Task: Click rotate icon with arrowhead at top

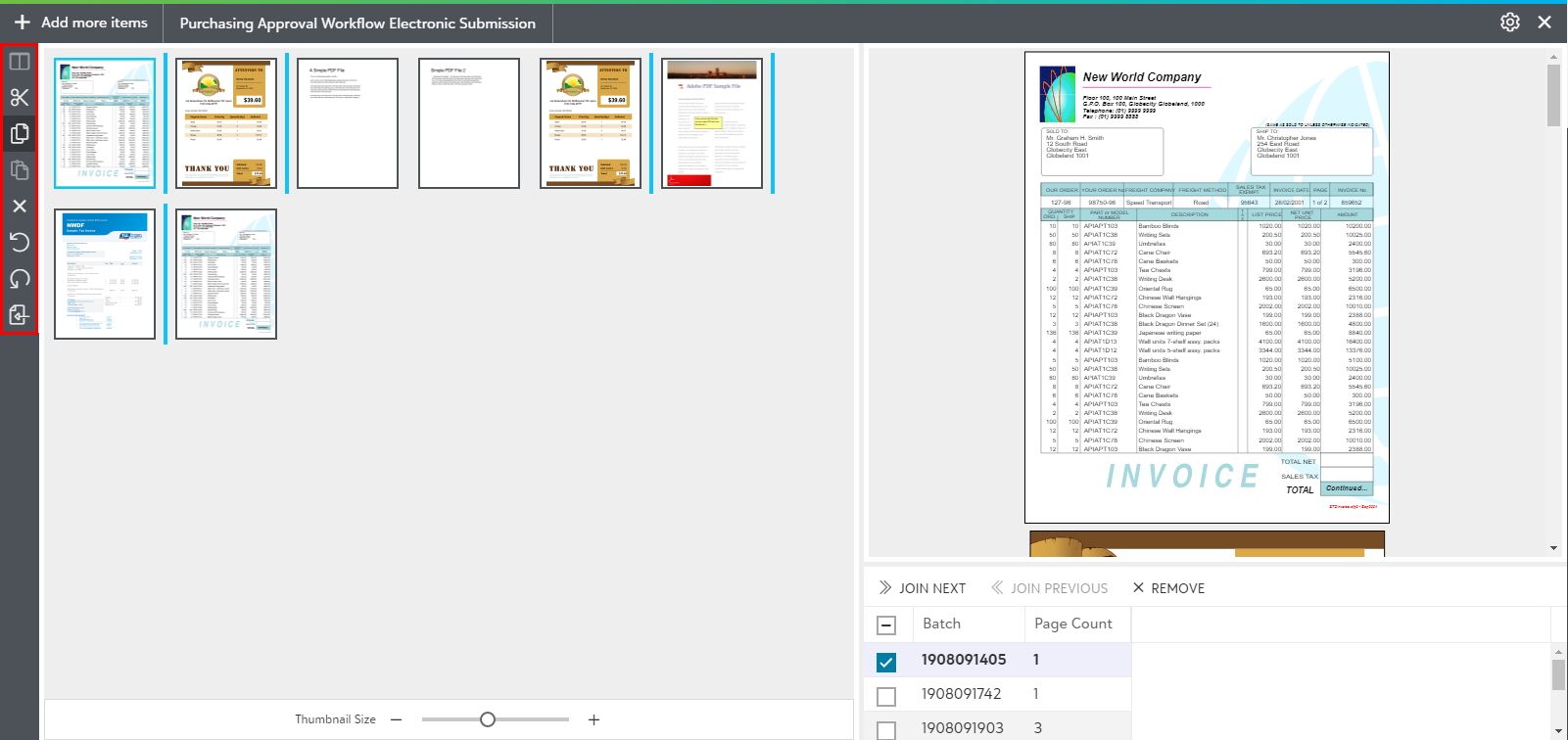Action: click(20, 242)
